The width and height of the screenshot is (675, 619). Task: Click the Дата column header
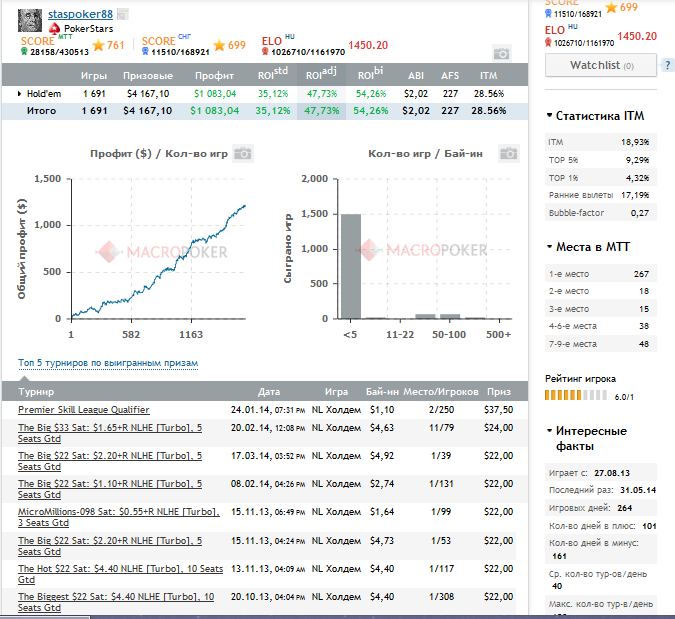tap(269, 392)
